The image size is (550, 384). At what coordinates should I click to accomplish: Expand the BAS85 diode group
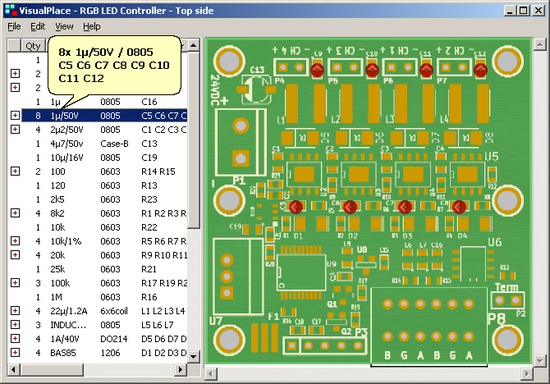click(15, 352)
